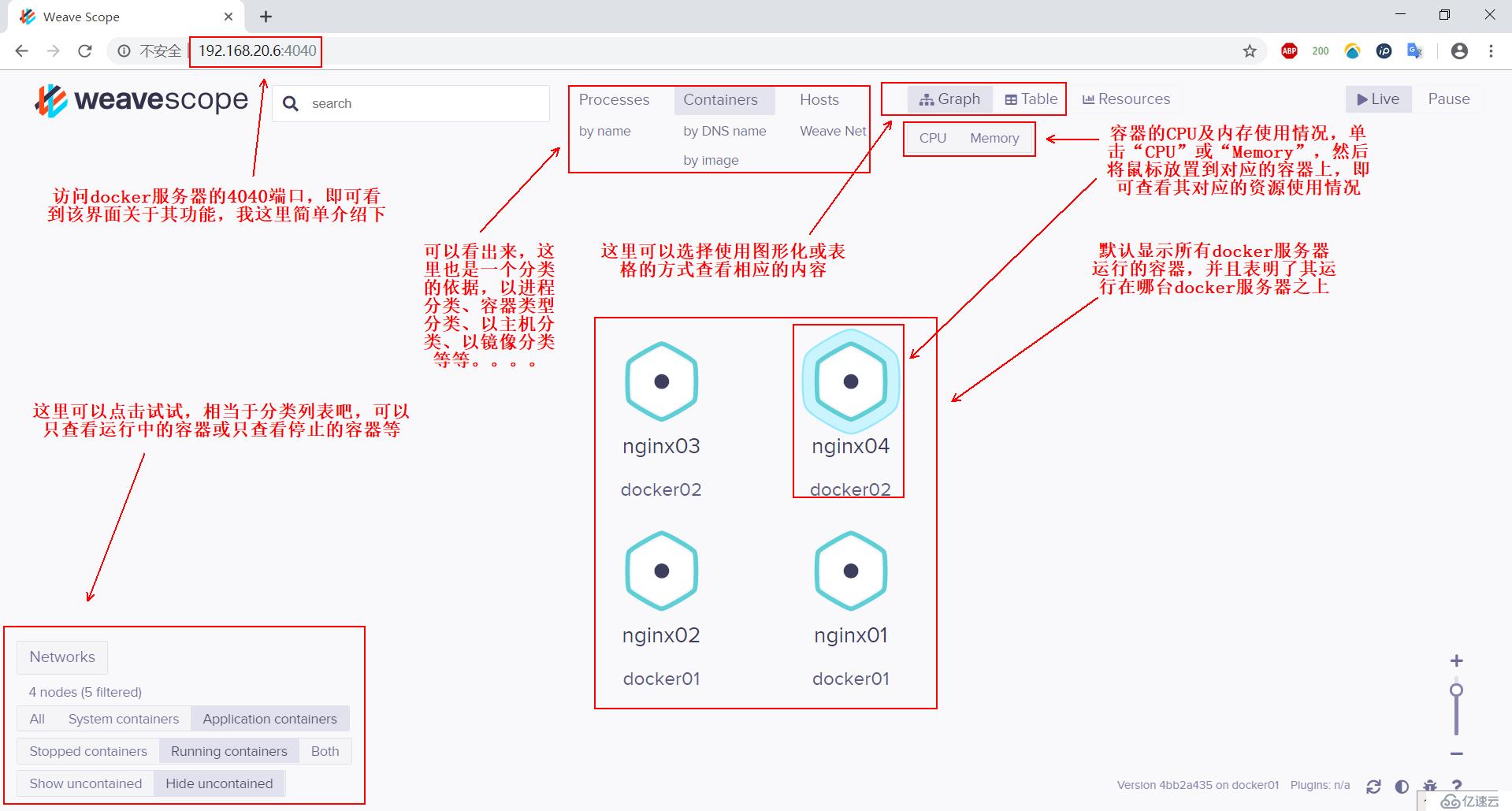Viewport: 1512px width, 811px height.
Task: Click the force reload icon in footer
Action: pyautogui.click(x=1373, y=786)
